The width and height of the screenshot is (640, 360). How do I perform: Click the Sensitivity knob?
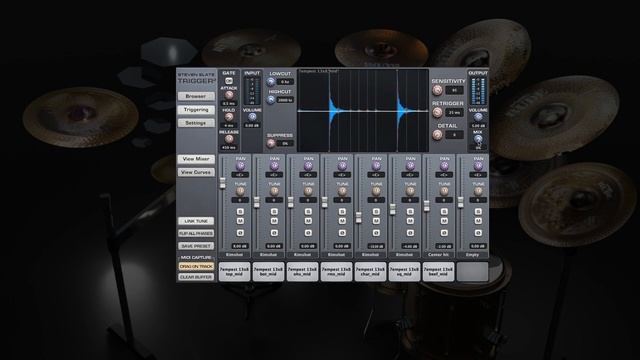pyautogui.click(x=438, y=90)
